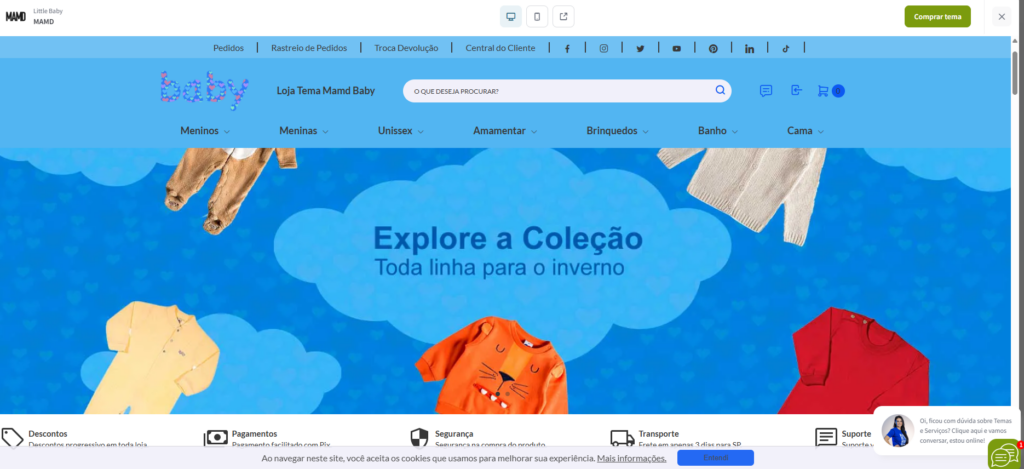Screen dimensions: 1024x469
Task: Expand the Meninos category dropdown
Action: [x=205, y=131]
